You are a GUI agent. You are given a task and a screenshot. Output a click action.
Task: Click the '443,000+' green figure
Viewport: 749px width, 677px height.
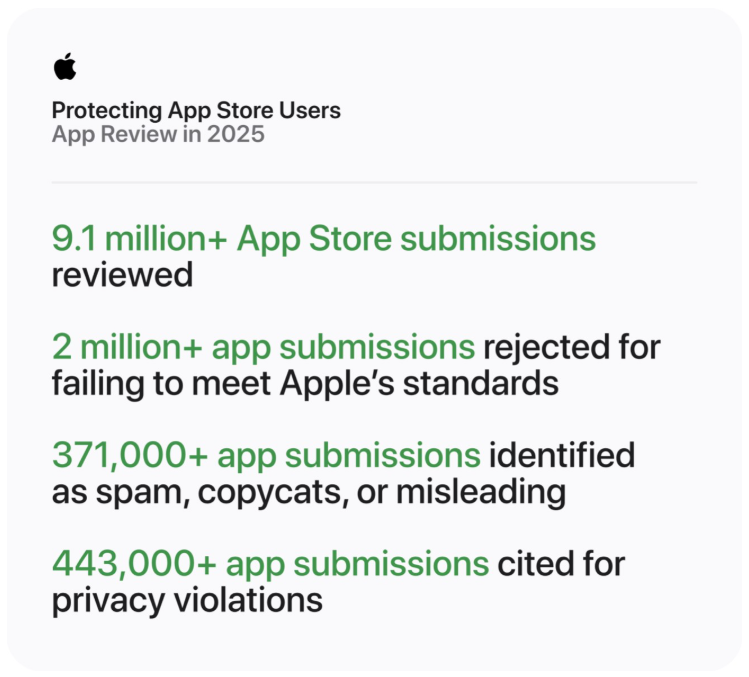(x=134, y=564)
